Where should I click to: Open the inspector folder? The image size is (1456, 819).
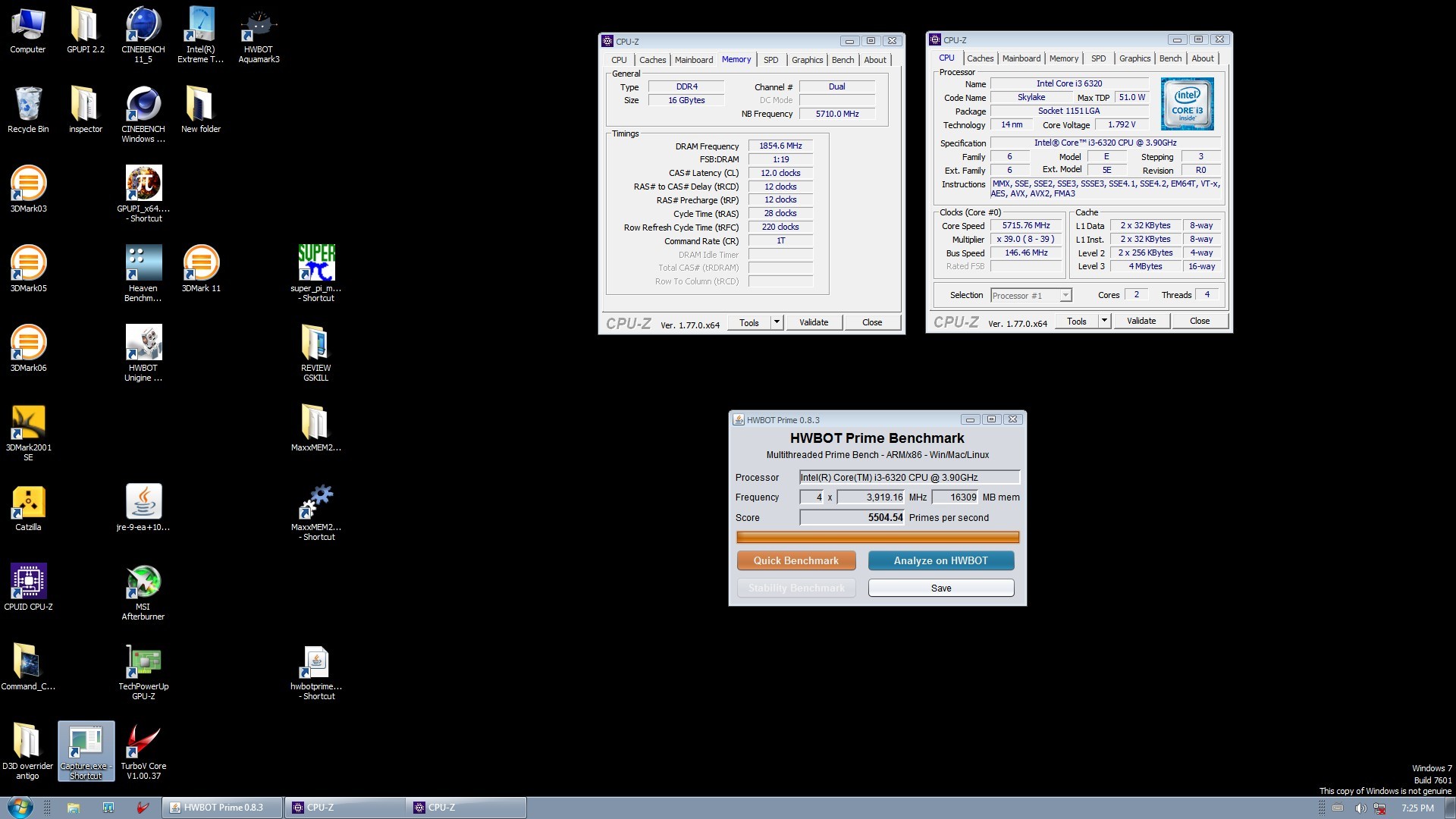point(86,110)
